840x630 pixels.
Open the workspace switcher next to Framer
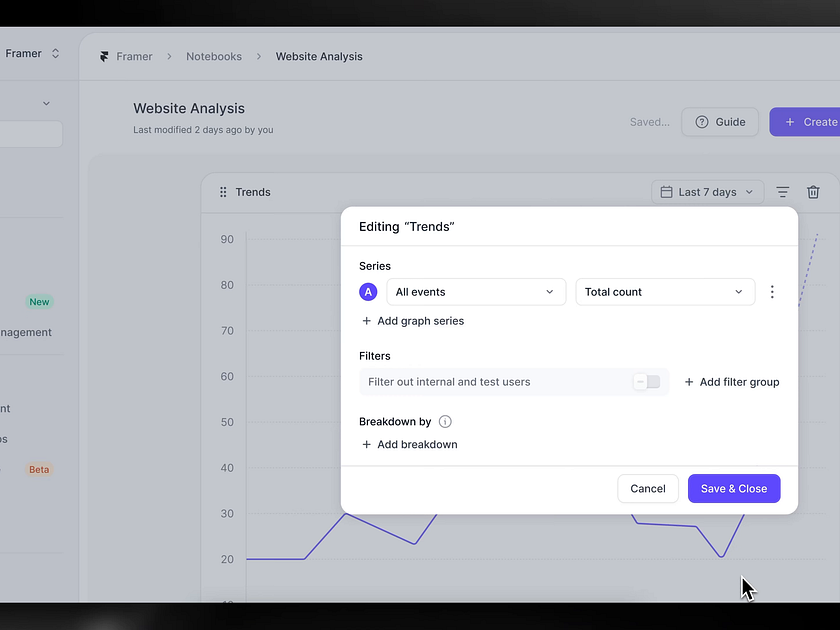55,52
